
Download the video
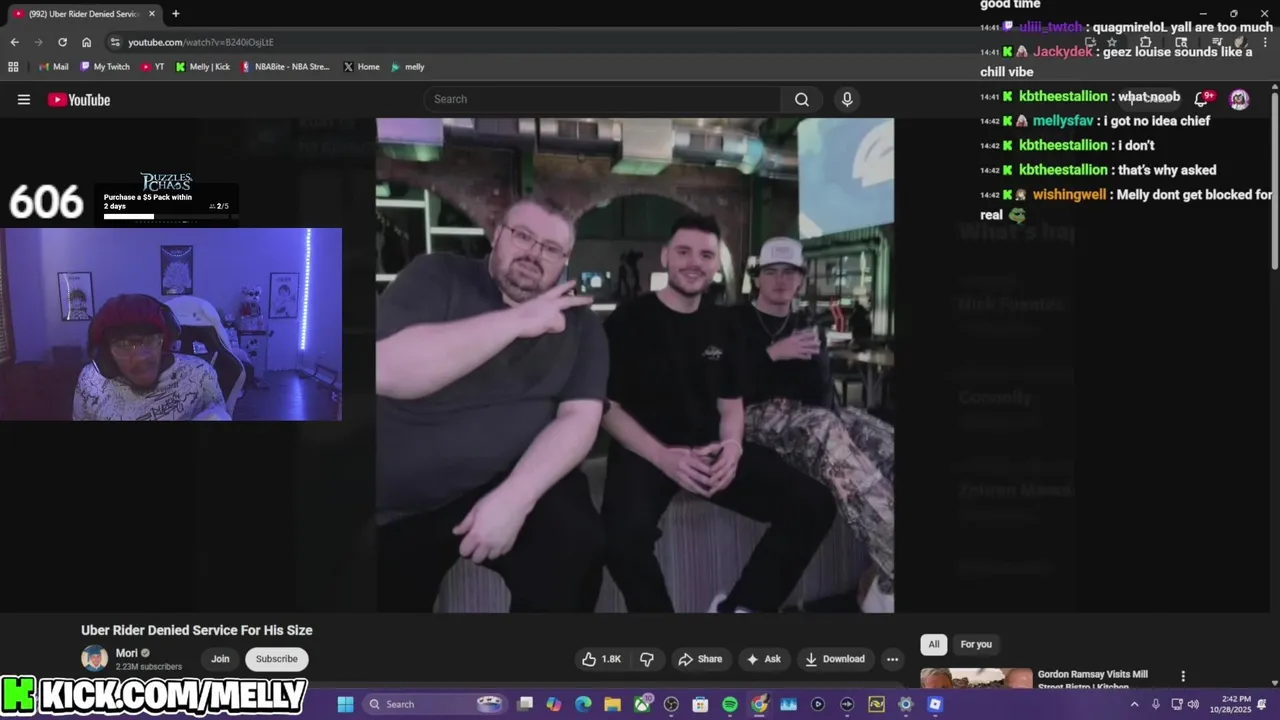point(835,659)
